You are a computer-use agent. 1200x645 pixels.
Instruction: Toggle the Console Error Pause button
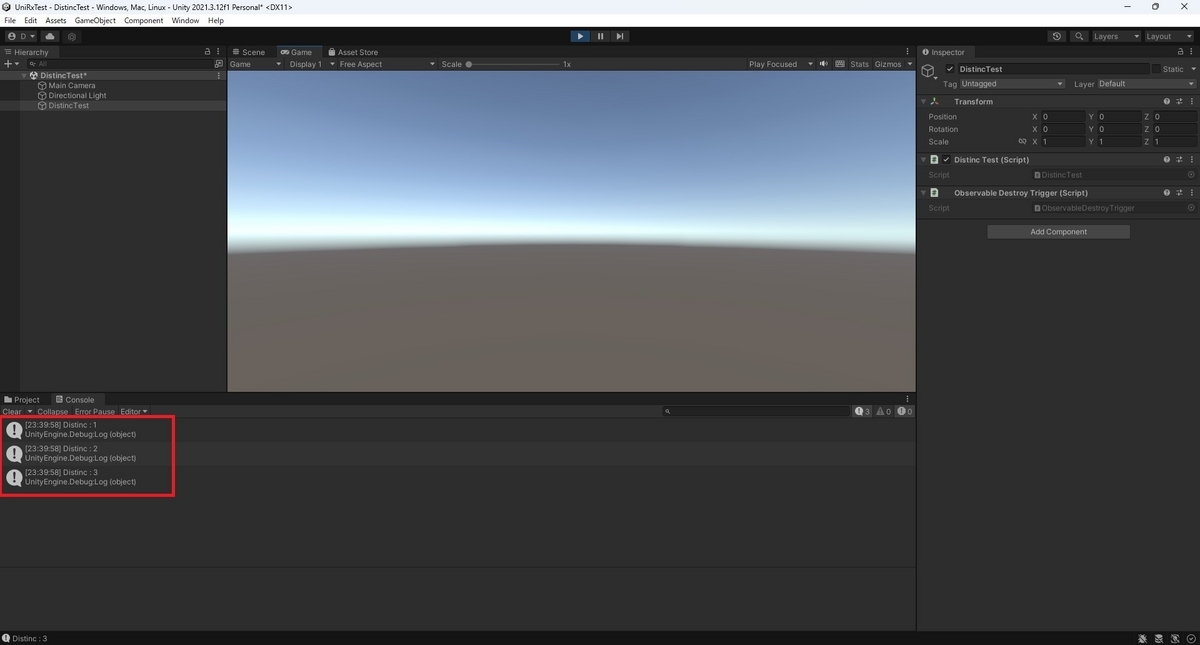[x=95, y=412]
